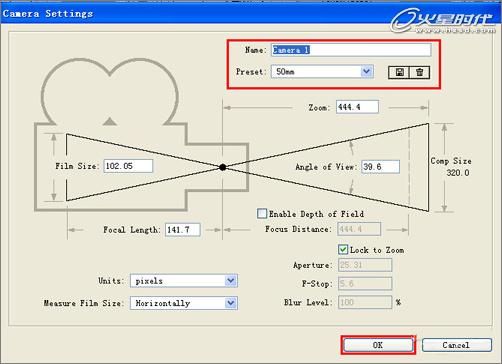
Task: Open the Preset 50mm dropdown
Action: click(322, 72)
